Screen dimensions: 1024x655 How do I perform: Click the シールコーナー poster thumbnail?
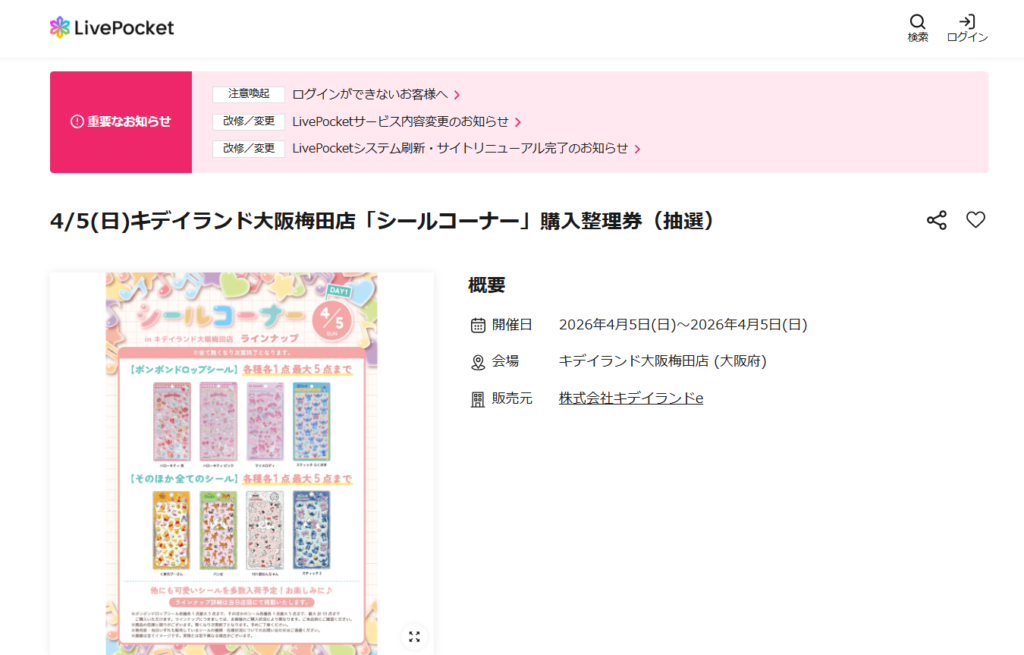click(x=242, y=464)
